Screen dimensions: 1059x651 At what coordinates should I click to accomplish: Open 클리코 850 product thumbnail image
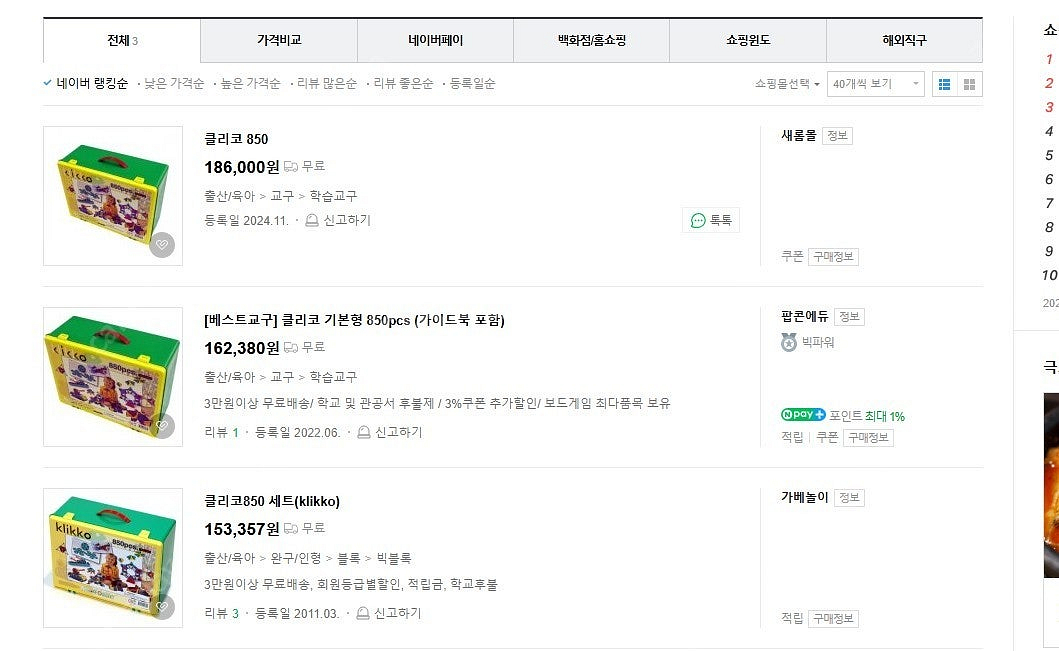coord(113,196)
